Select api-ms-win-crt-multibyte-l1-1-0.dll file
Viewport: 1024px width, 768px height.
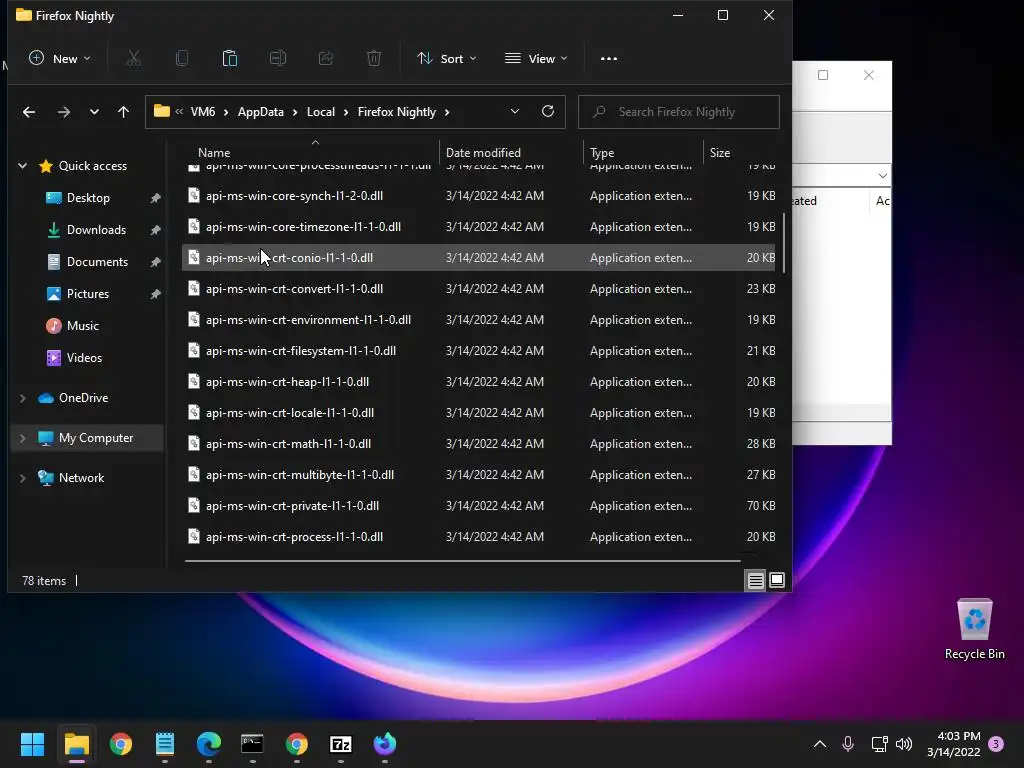pos(478,475)
